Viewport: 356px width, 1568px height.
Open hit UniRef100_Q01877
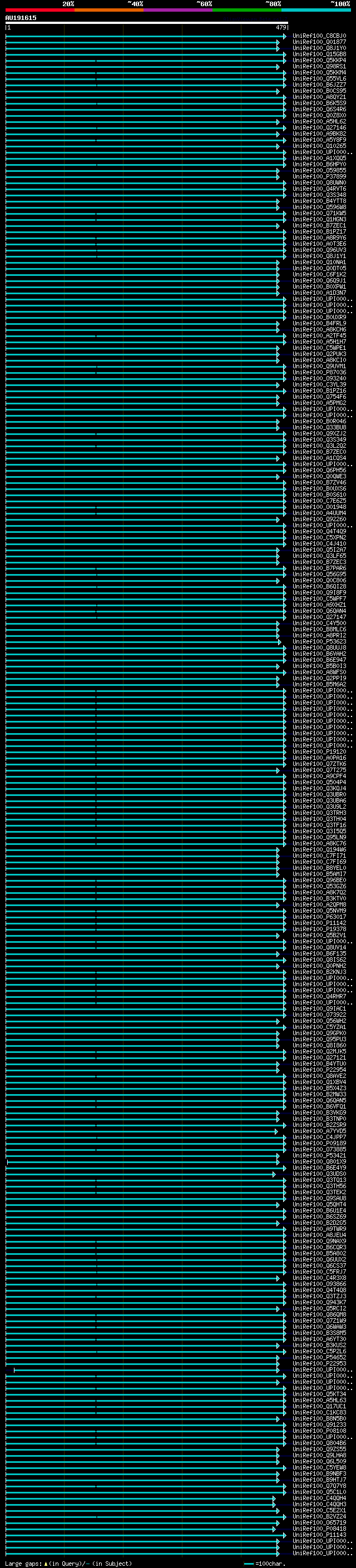point(319,42)
